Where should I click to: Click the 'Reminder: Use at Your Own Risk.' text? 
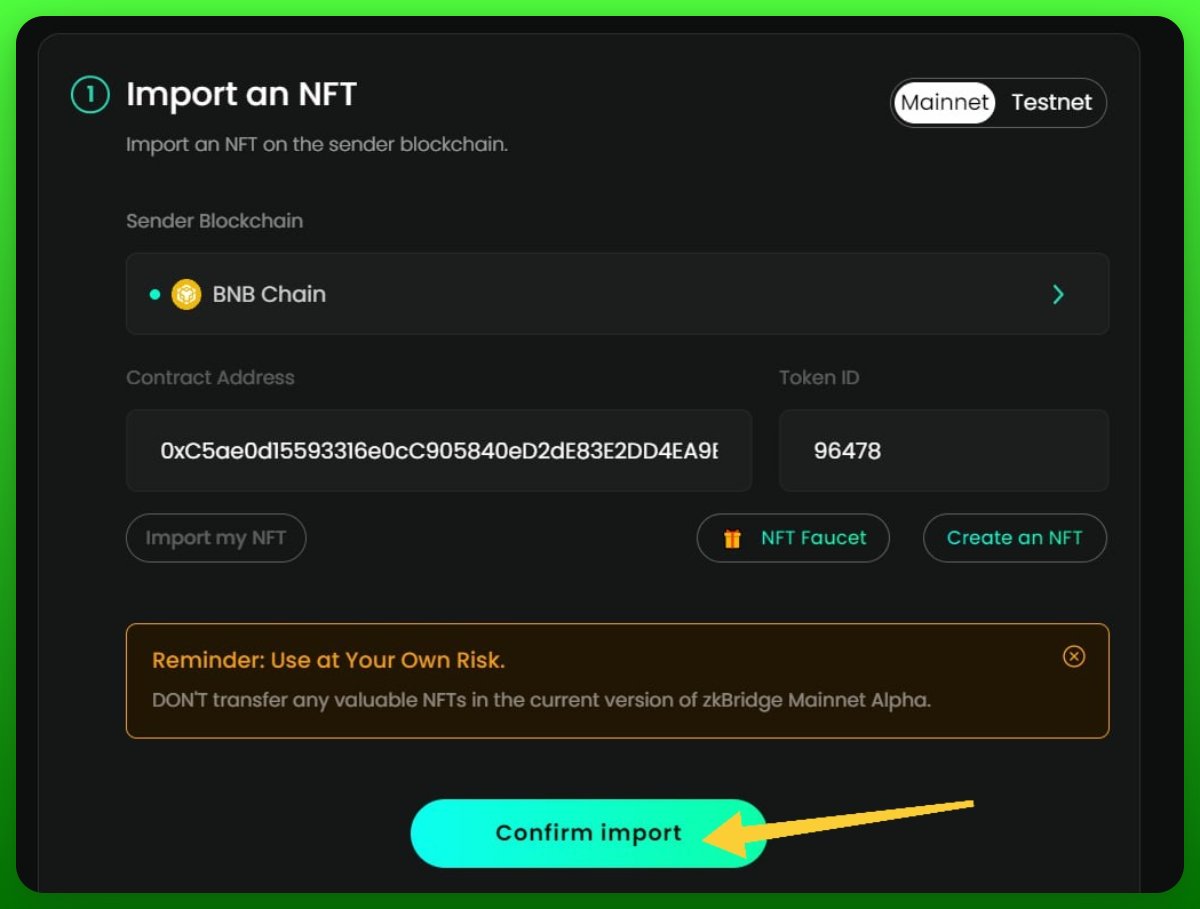point(328,661)
